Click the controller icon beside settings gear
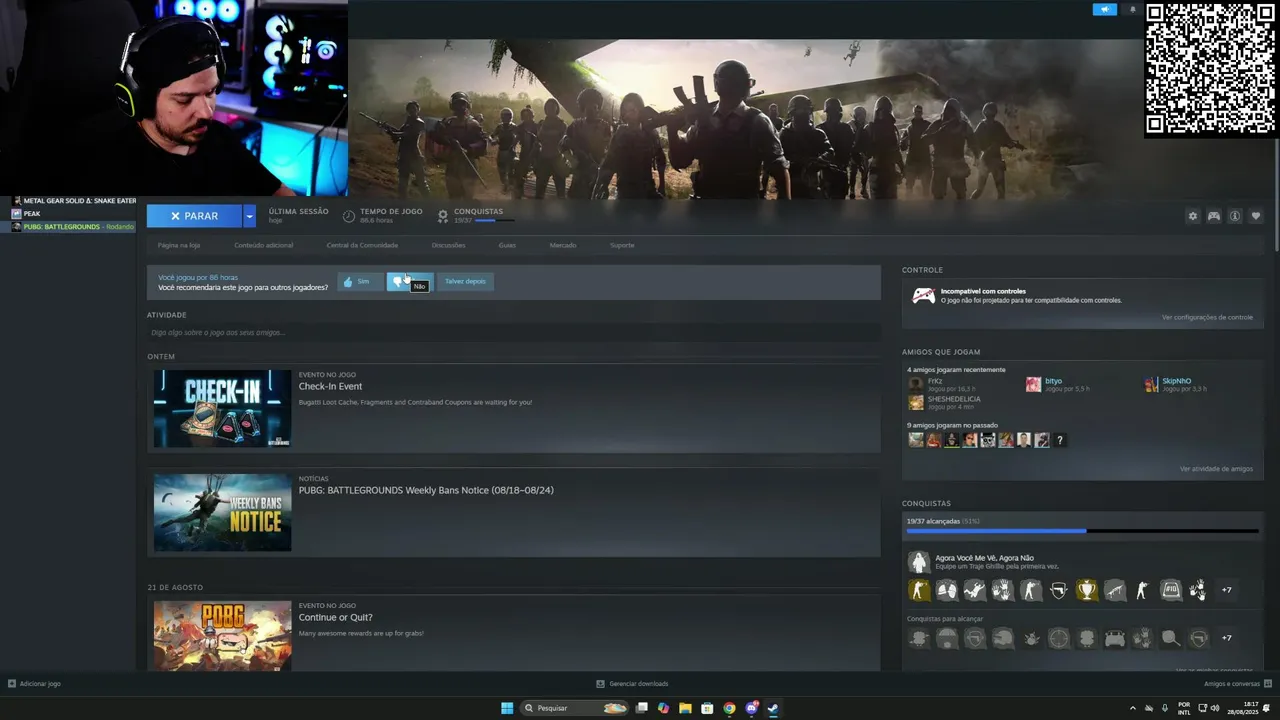 pyautogui.click(x=1213, y=216)
